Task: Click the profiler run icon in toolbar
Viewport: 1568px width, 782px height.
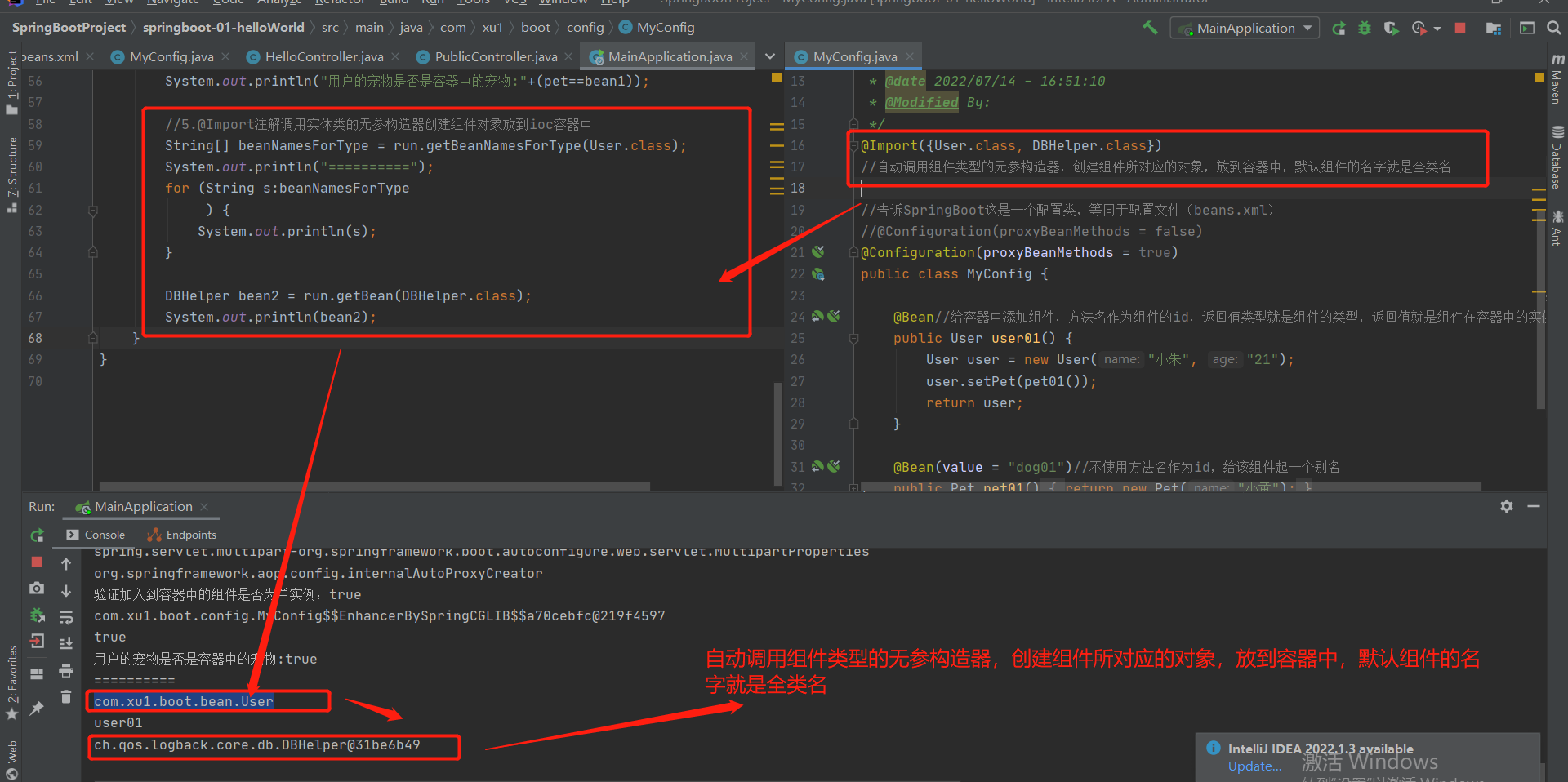Action: tap(1419, 28)
